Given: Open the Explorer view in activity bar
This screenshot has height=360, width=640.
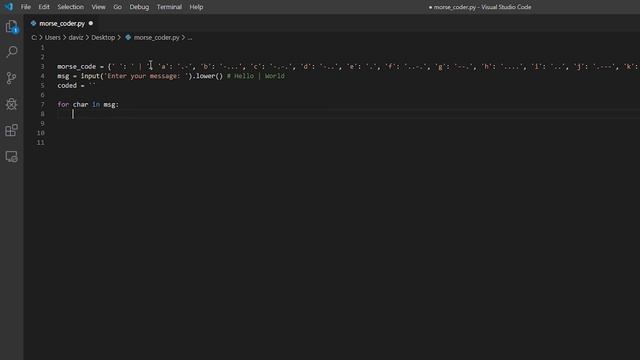Looking at the screenshot, I should tap(11, 27).
